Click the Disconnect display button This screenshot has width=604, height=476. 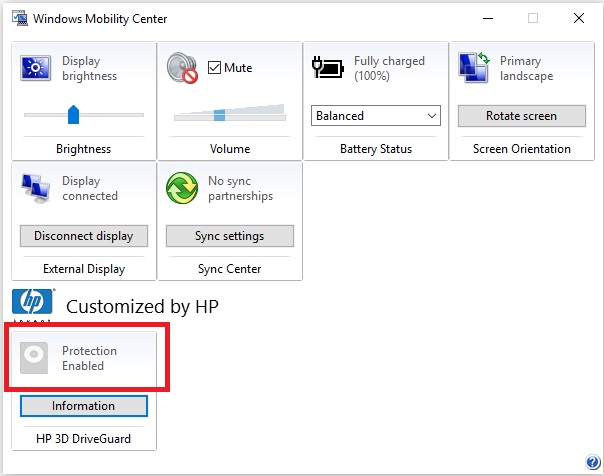(84, 236)
